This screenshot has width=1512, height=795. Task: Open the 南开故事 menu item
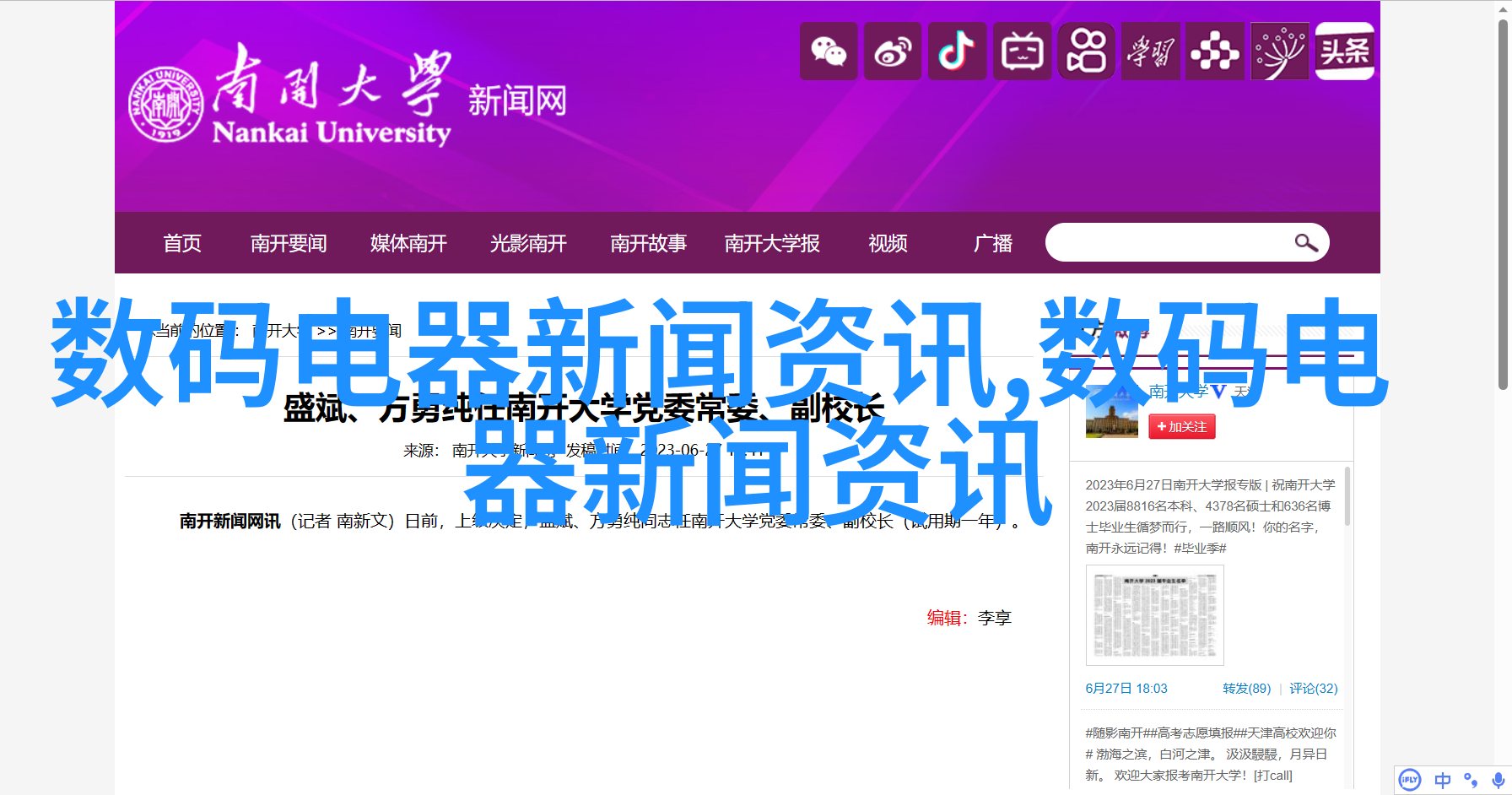pos(648,243)
